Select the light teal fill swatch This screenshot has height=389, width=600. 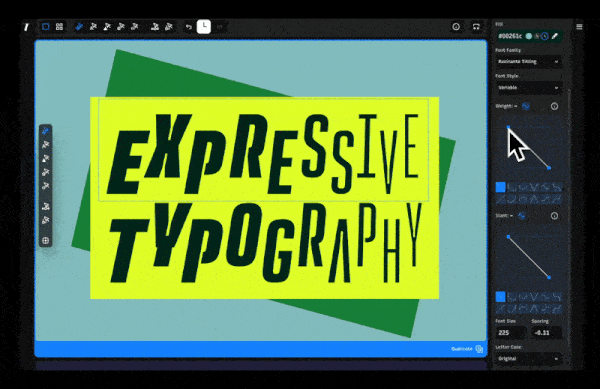pyautogui.click(x=529, y=36)
